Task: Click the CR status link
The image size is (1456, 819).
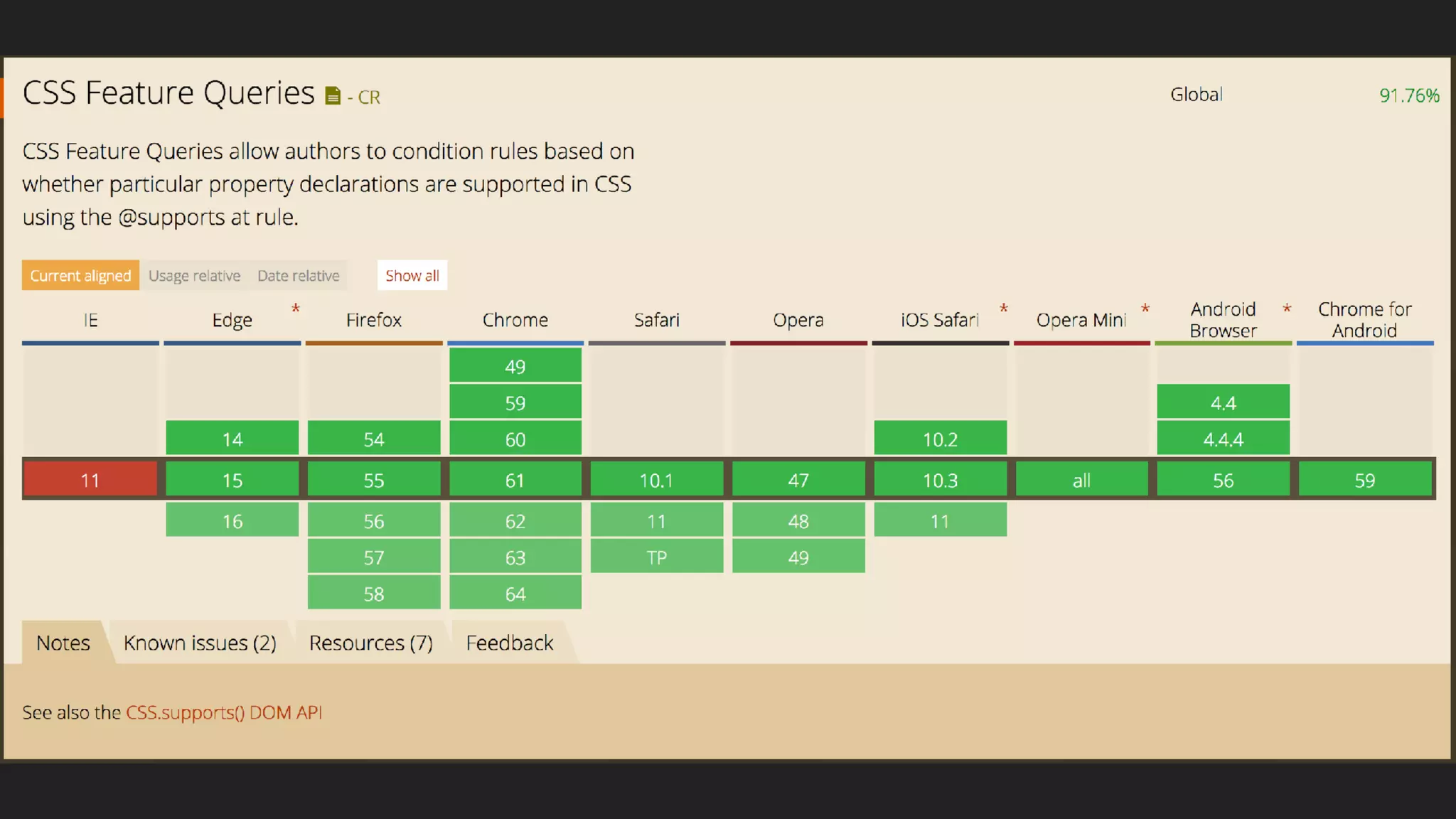Action: click(x=368, y=97)
